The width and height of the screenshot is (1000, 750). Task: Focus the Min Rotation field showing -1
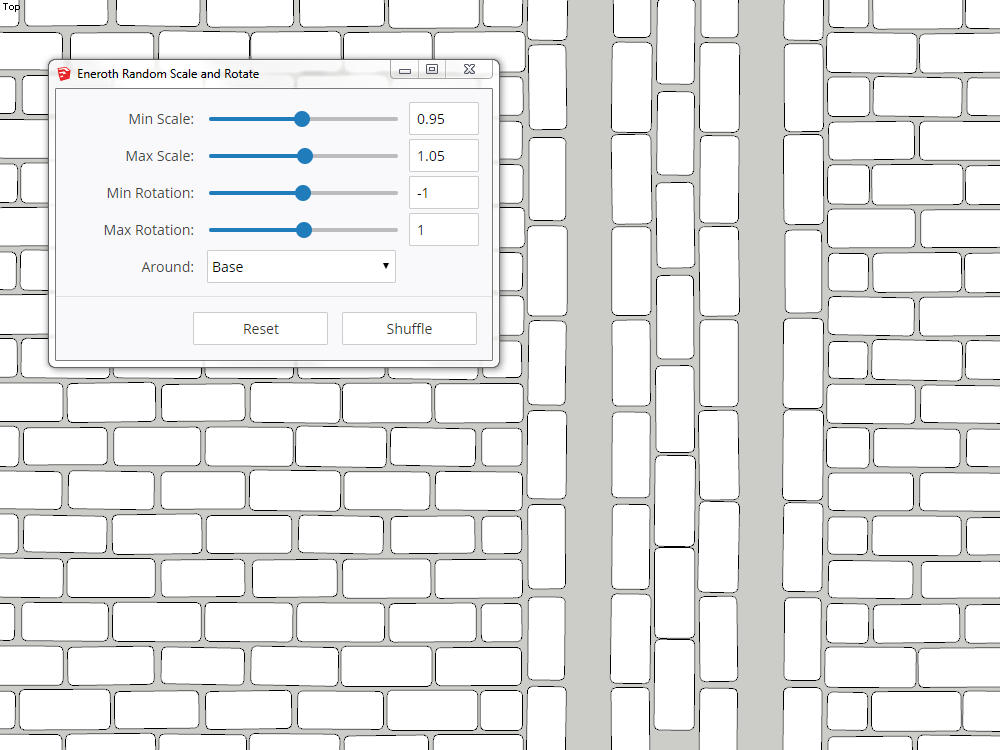[x=443, y=193]
